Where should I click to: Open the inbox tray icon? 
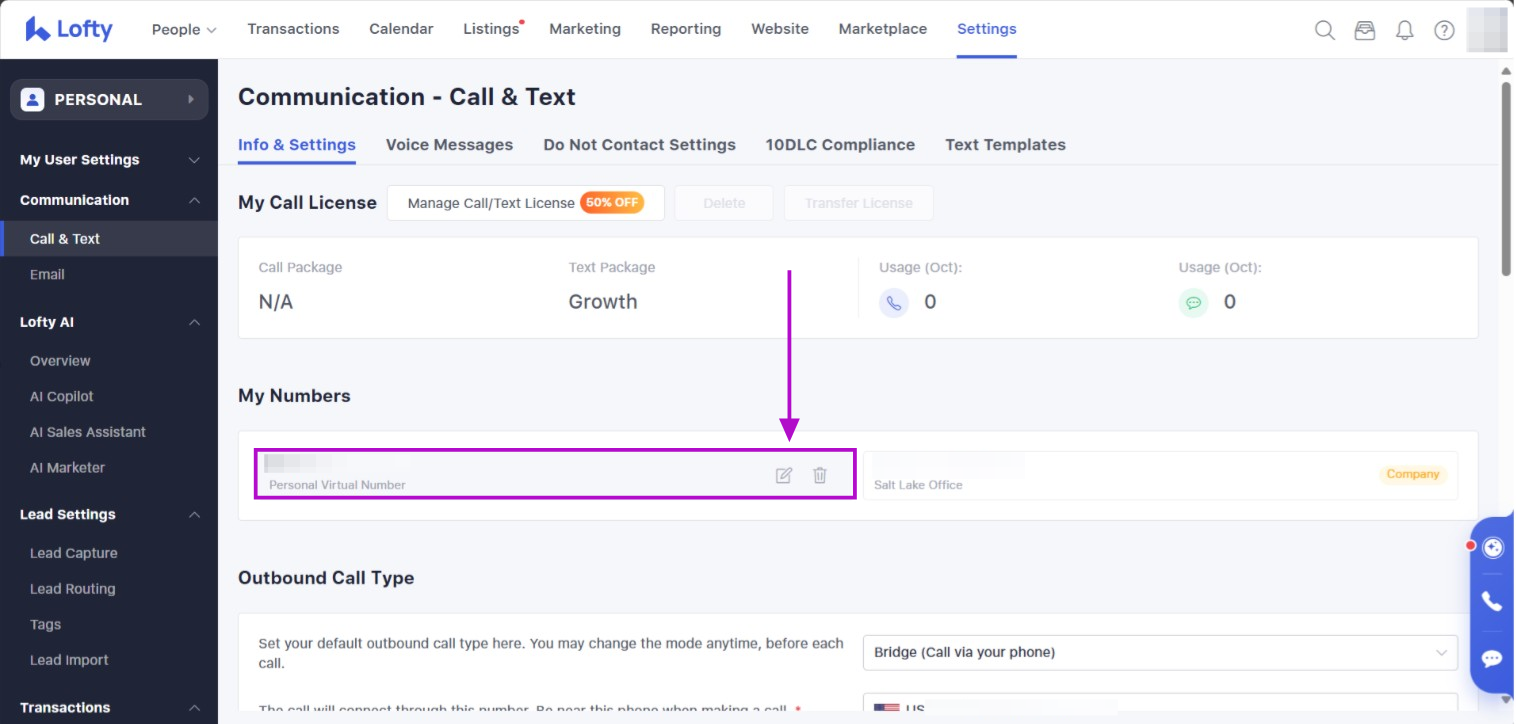click(x=1364, y=30)
